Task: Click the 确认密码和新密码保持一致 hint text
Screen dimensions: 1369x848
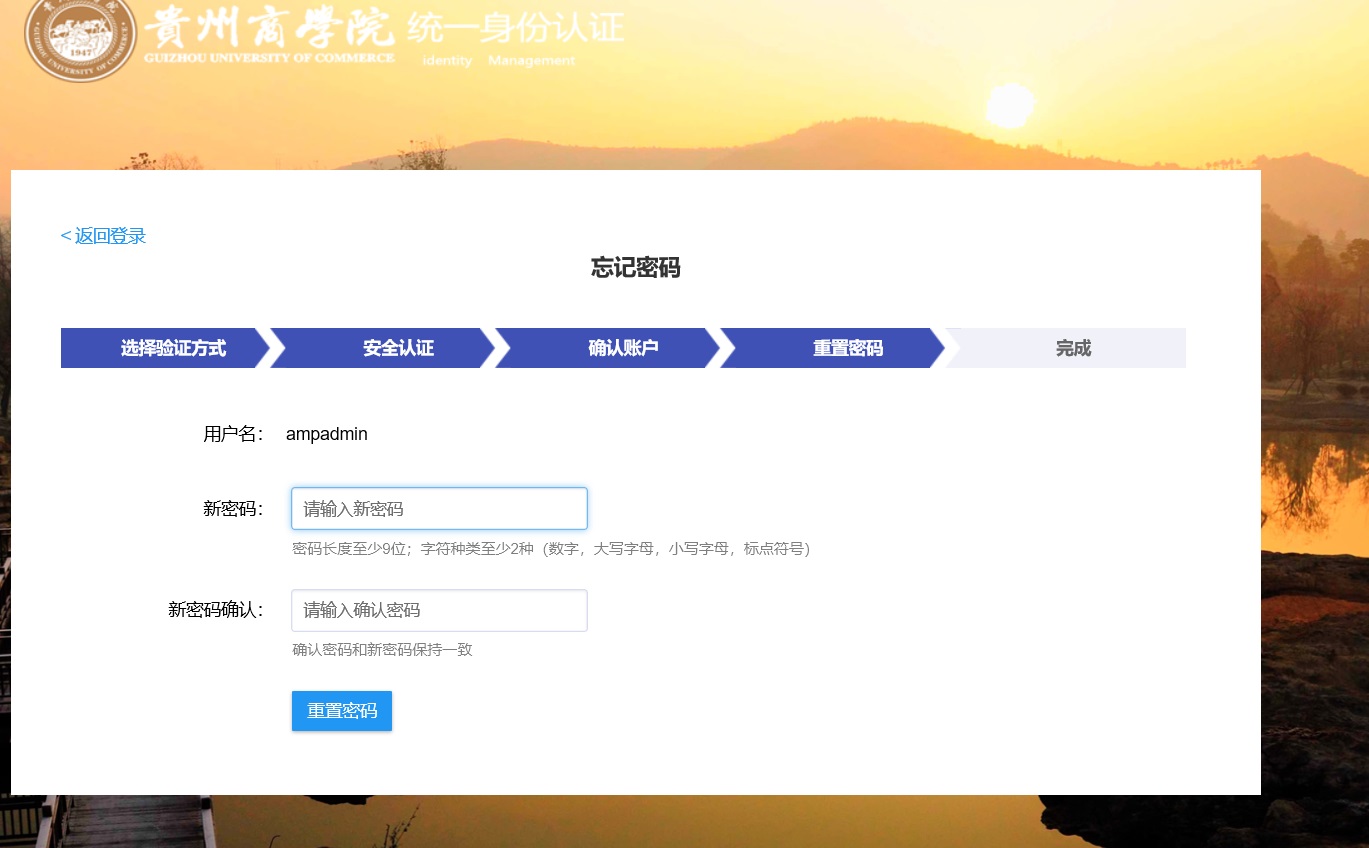Action: point(382,650)
